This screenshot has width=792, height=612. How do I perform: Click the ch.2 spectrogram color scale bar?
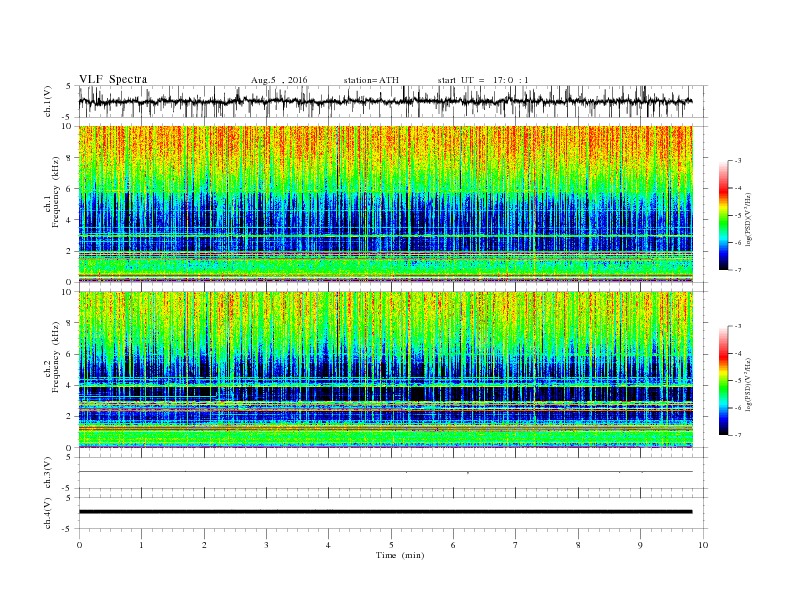pyautogui.click(x=724, y=381)
